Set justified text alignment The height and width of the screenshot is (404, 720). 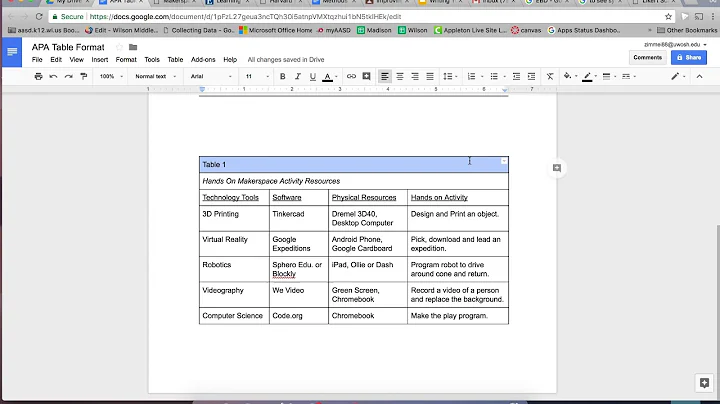tap(430, 76)
